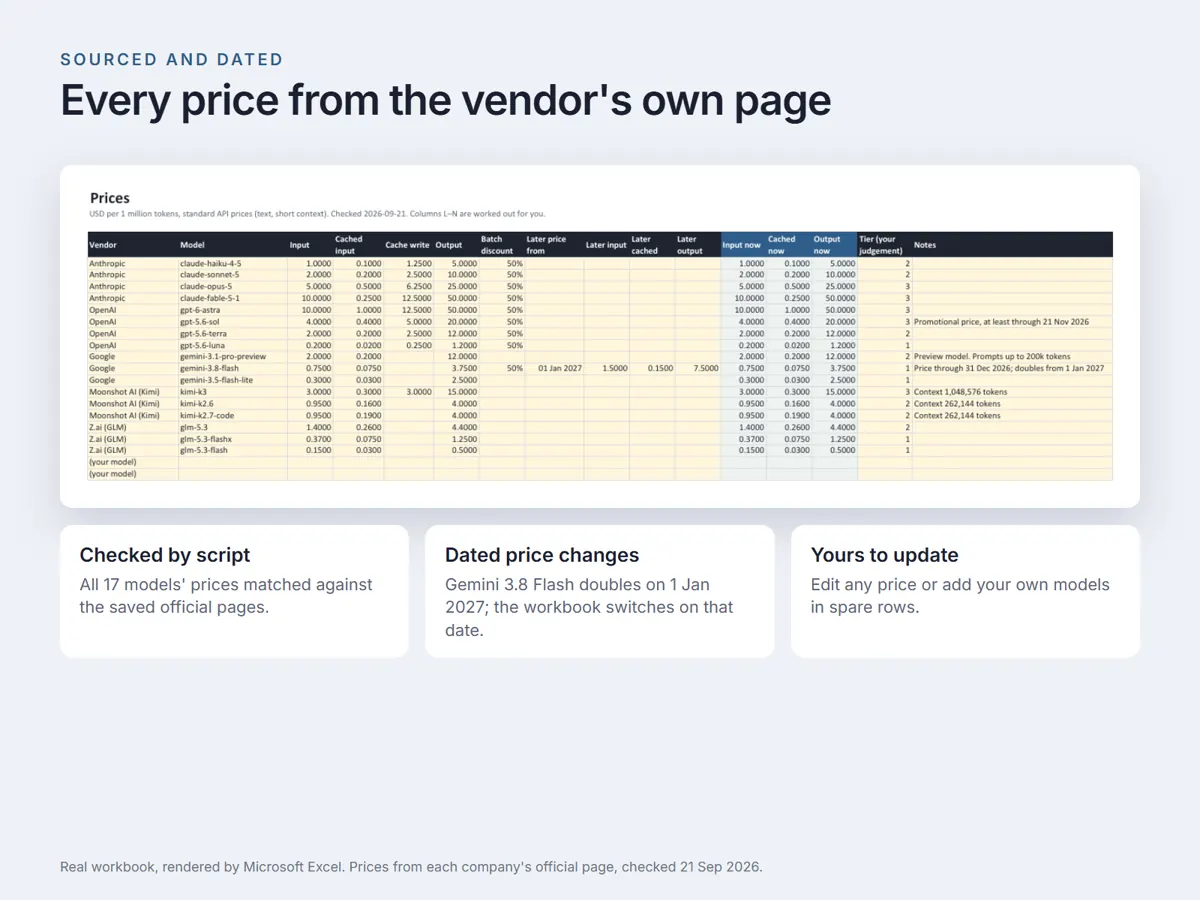The image size is (1200, 900).
Task: Click the 'Later price from' column header
Action: [554, 245]
